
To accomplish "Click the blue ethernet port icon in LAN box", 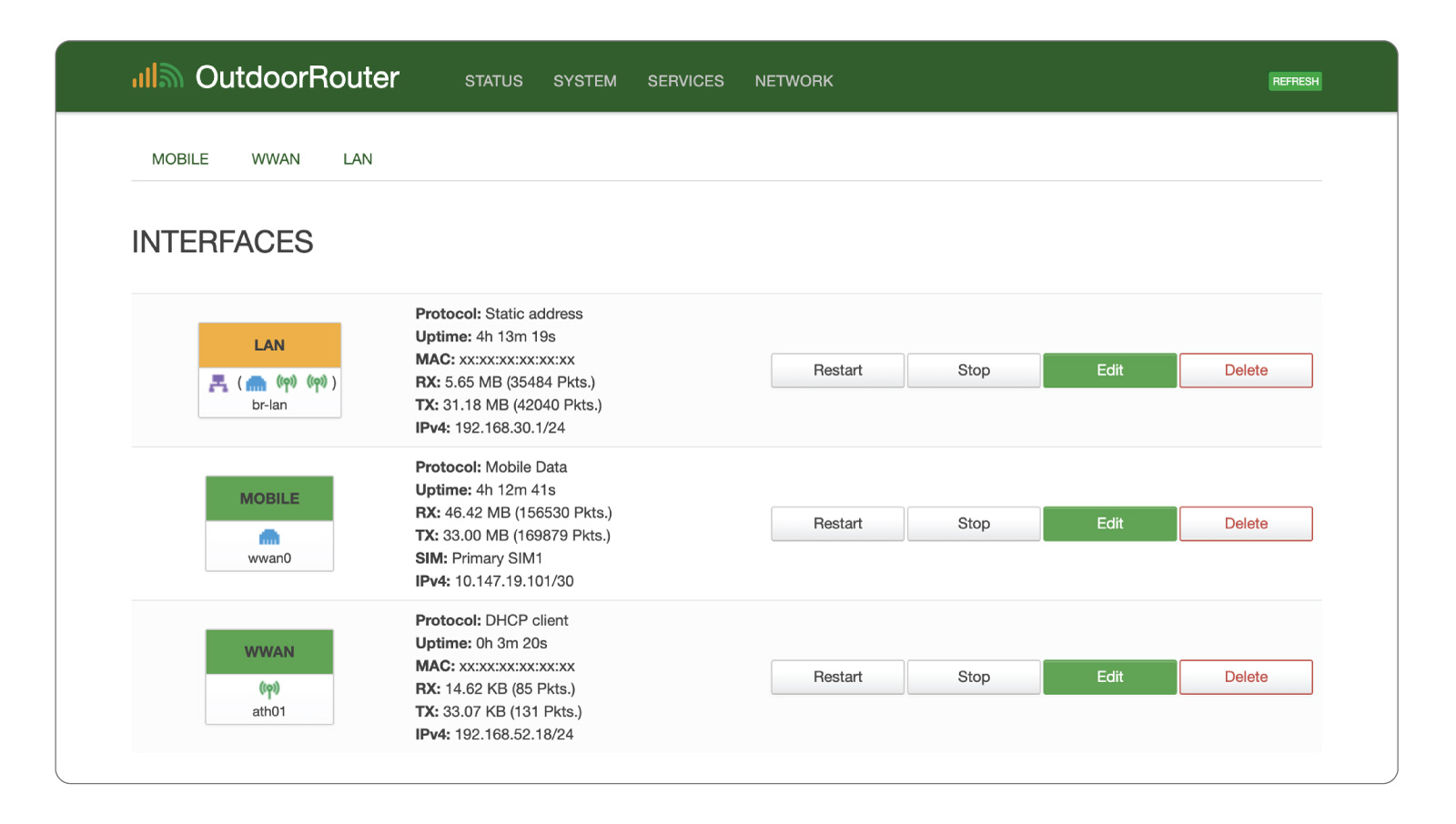I will pos(257,383).
